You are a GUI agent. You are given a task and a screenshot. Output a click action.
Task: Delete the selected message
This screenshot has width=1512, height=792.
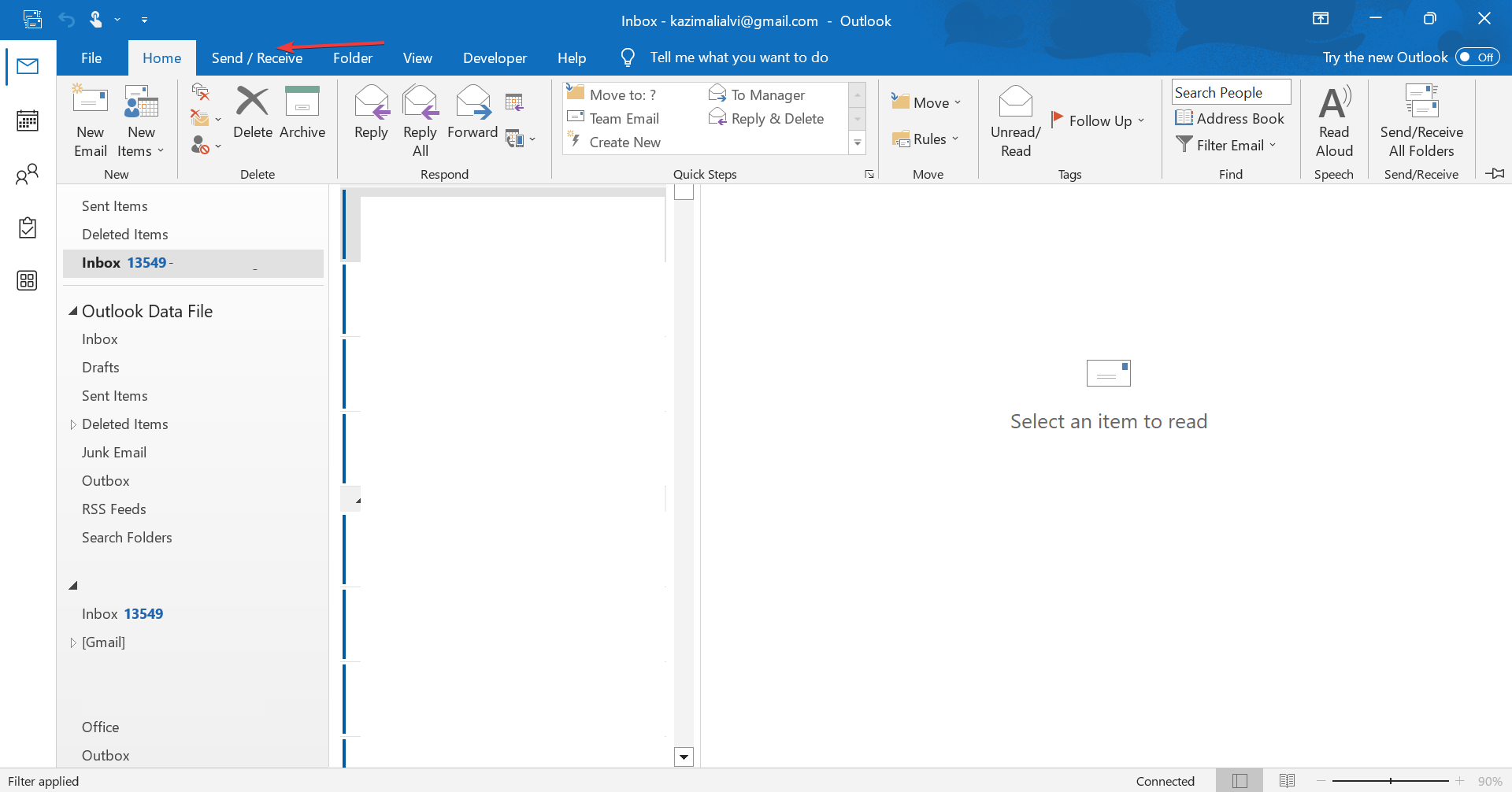point(253,113)
